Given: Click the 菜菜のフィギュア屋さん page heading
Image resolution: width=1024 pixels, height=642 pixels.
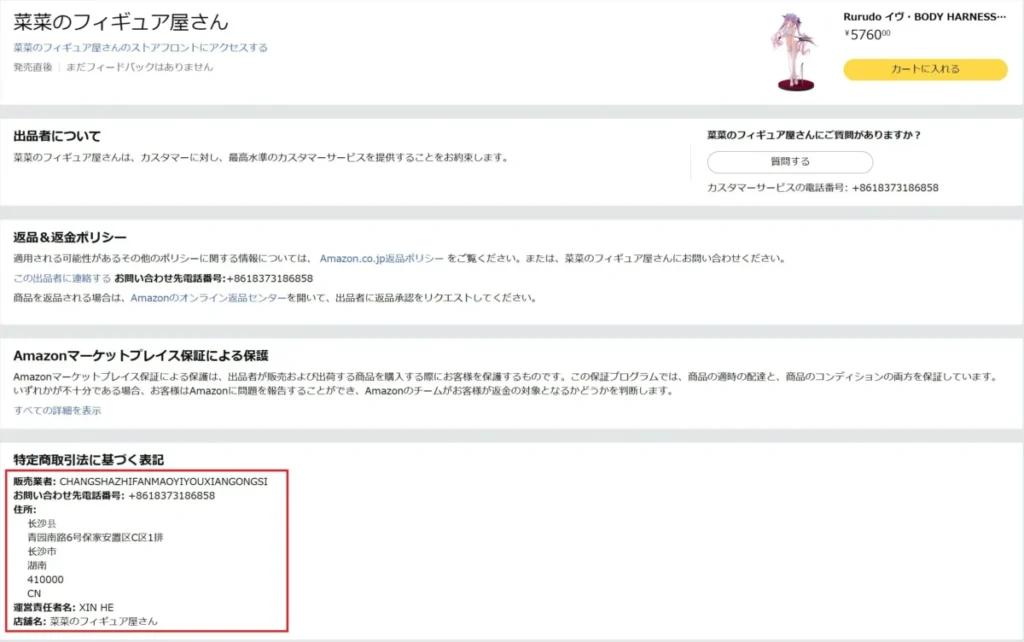Looking at the screenshot, I should pos(121,21).
